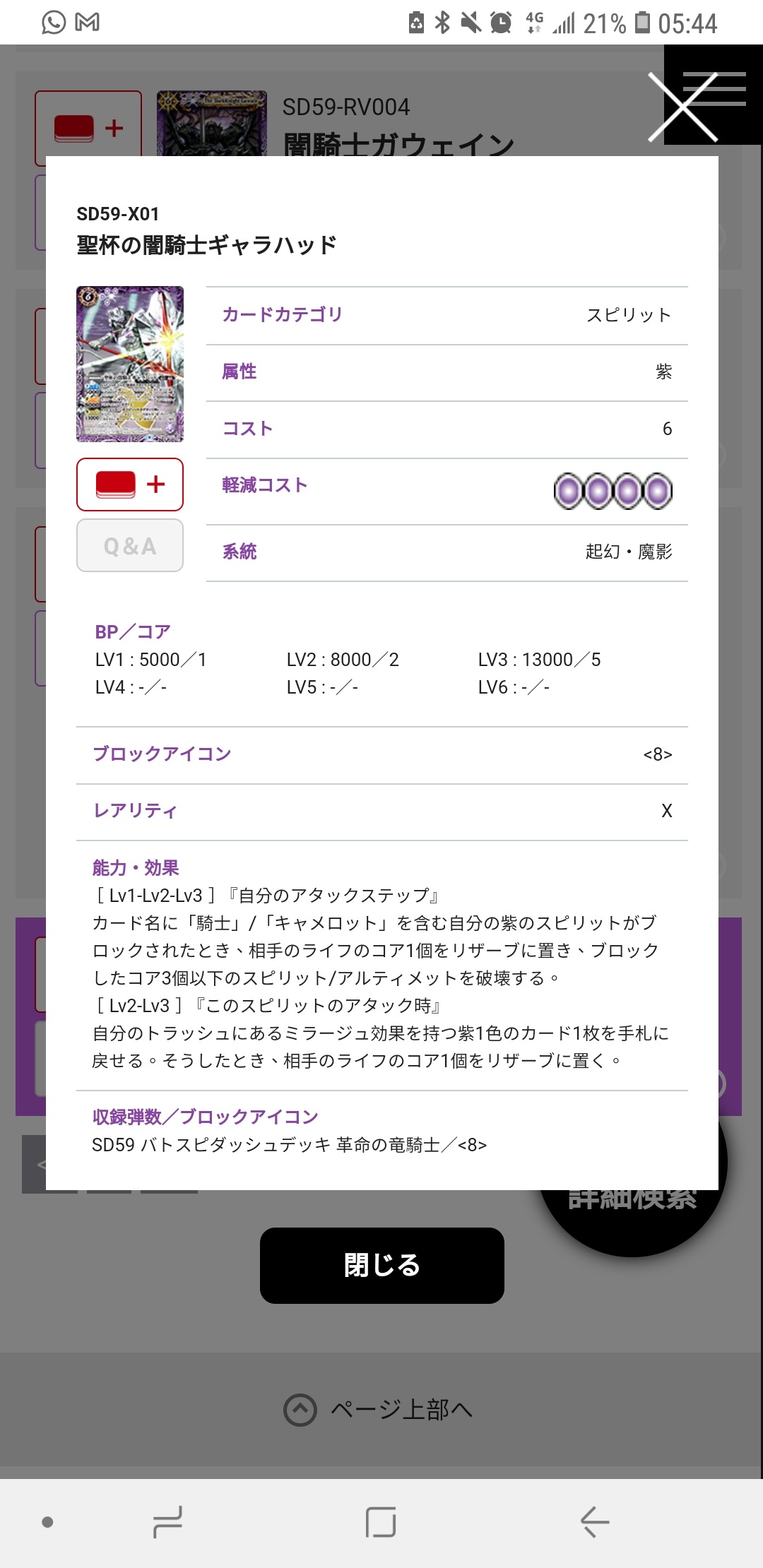Tap the black 閉じる button

(x=381, y=1265)
